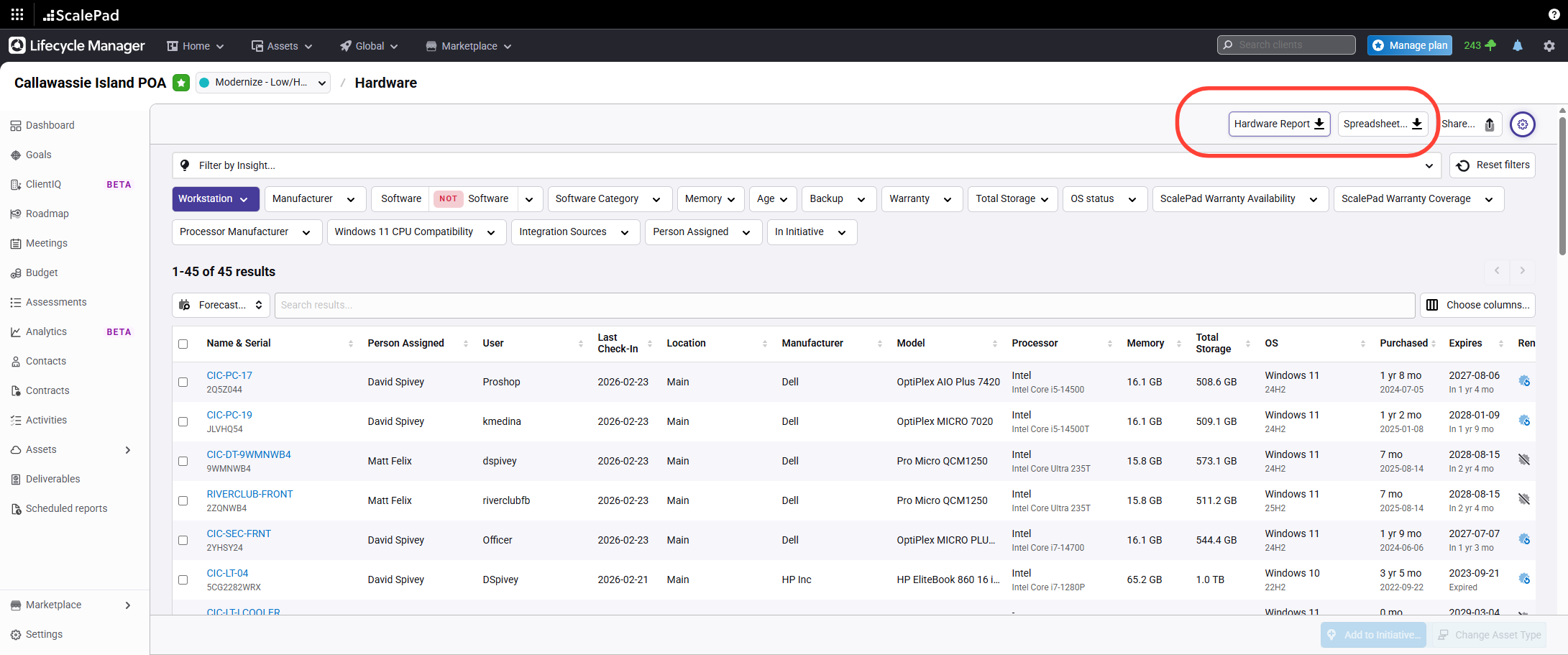Expand the Filter by Insight dropdown
Image resolution: width=1568 pixels, height=655 pixels.
805,165
